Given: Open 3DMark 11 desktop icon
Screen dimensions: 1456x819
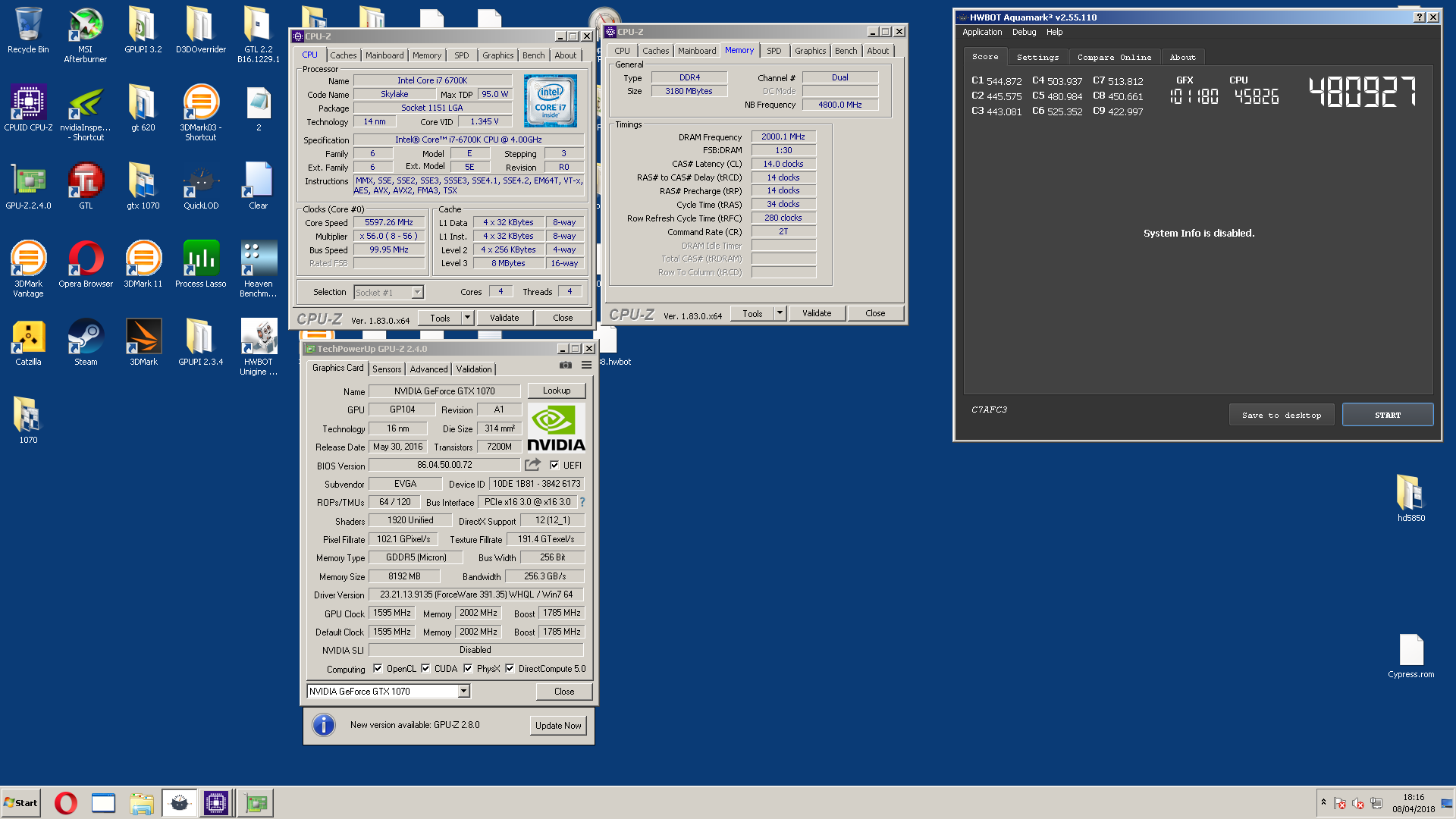Looking at the screenshot, I should pos(143,264).
